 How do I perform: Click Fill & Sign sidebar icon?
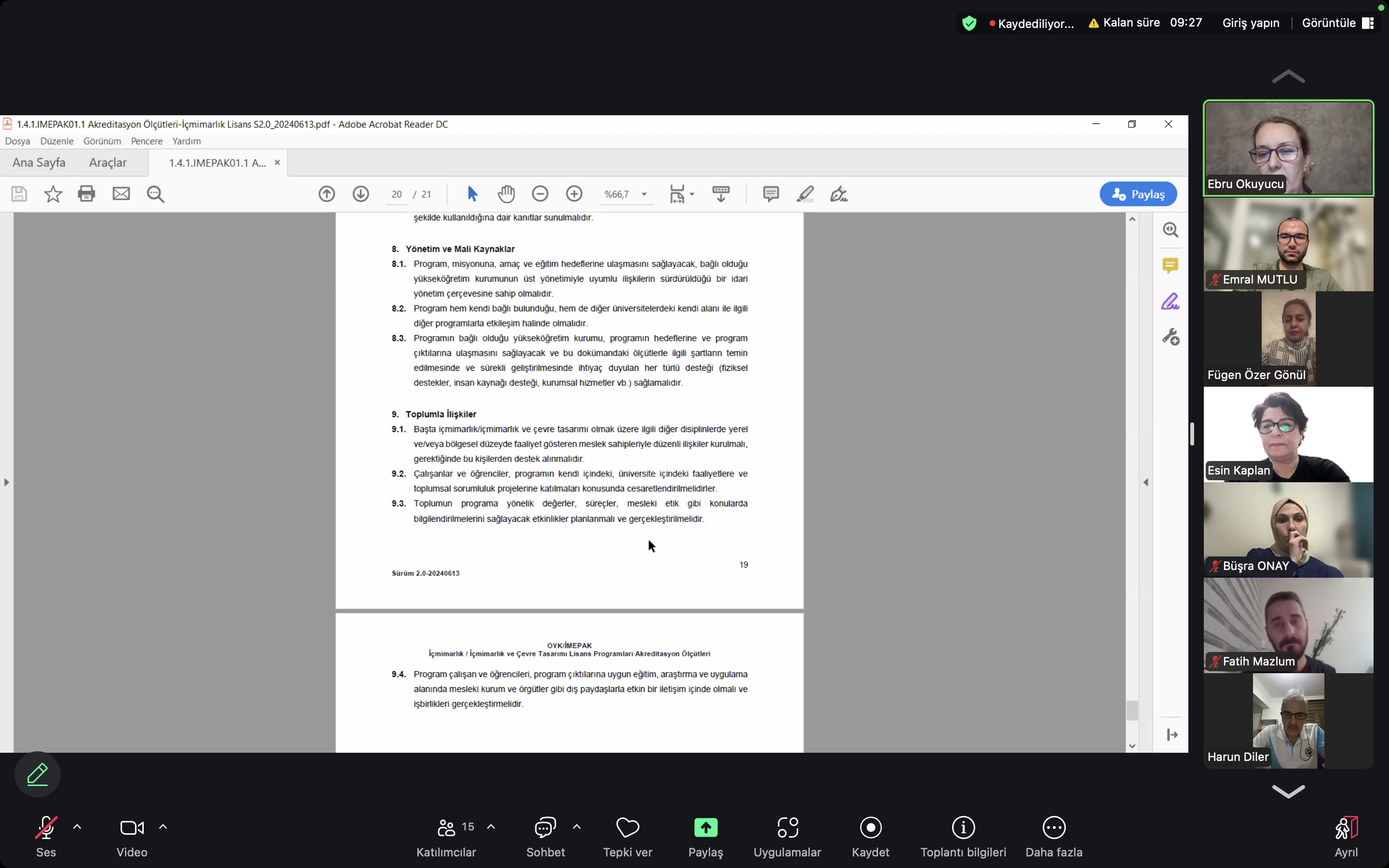click(x=1170, y=301)
